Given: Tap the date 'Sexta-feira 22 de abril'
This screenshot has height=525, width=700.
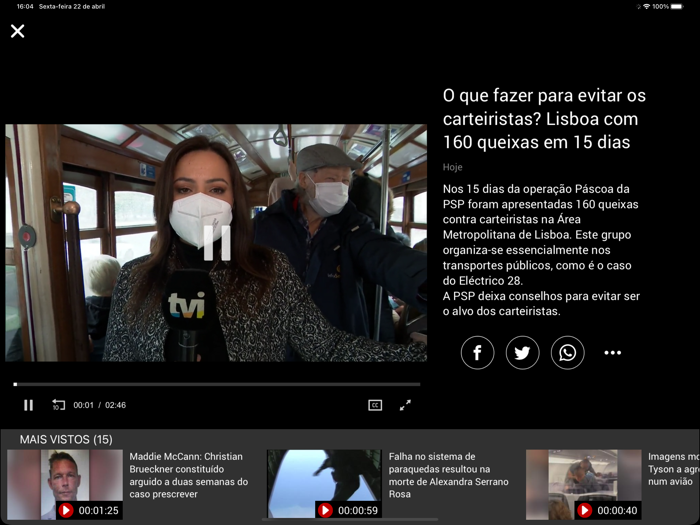Looking at the screenshot, I should [71, 6].
